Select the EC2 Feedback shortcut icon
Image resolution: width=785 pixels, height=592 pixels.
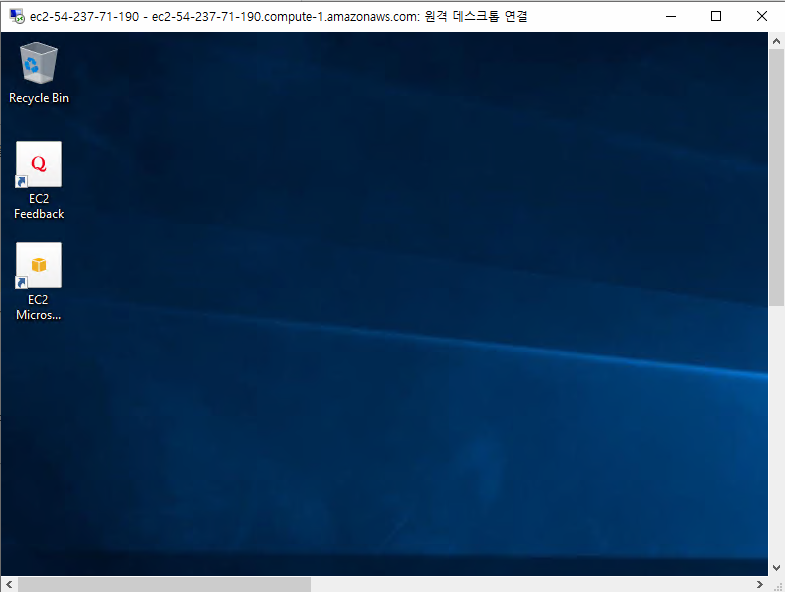click(x=39, y=164)
